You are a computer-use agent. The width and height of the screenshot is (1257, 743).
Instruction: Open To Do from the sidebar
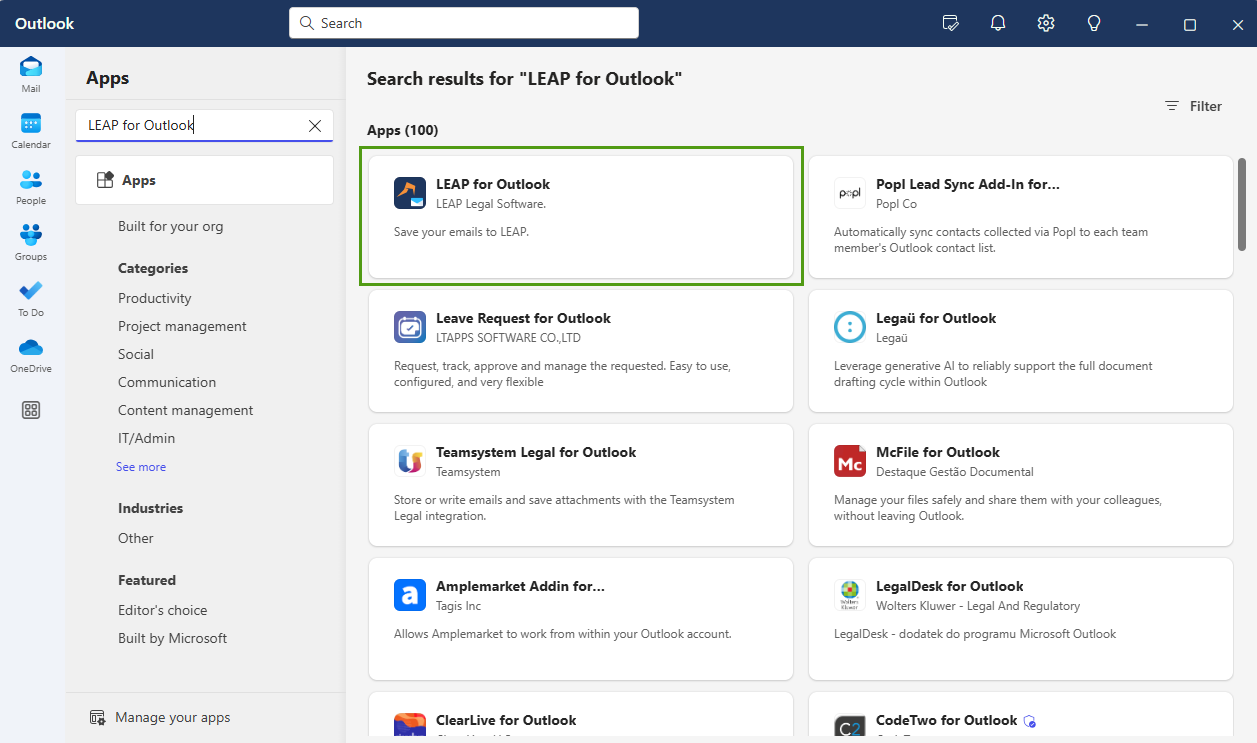click(30, 296)
